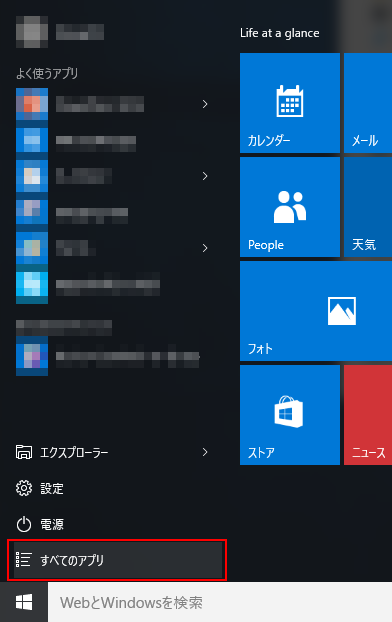Click the 電源 power icon
The image size is (392, 622).
[24, 524]
